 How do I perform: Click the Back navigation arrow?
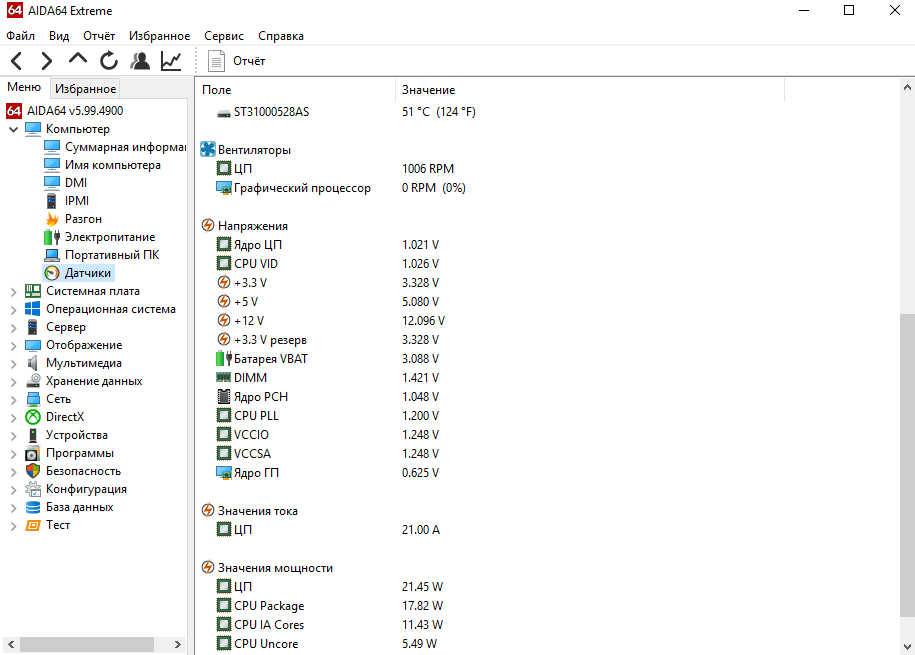(x=17, y=61)
